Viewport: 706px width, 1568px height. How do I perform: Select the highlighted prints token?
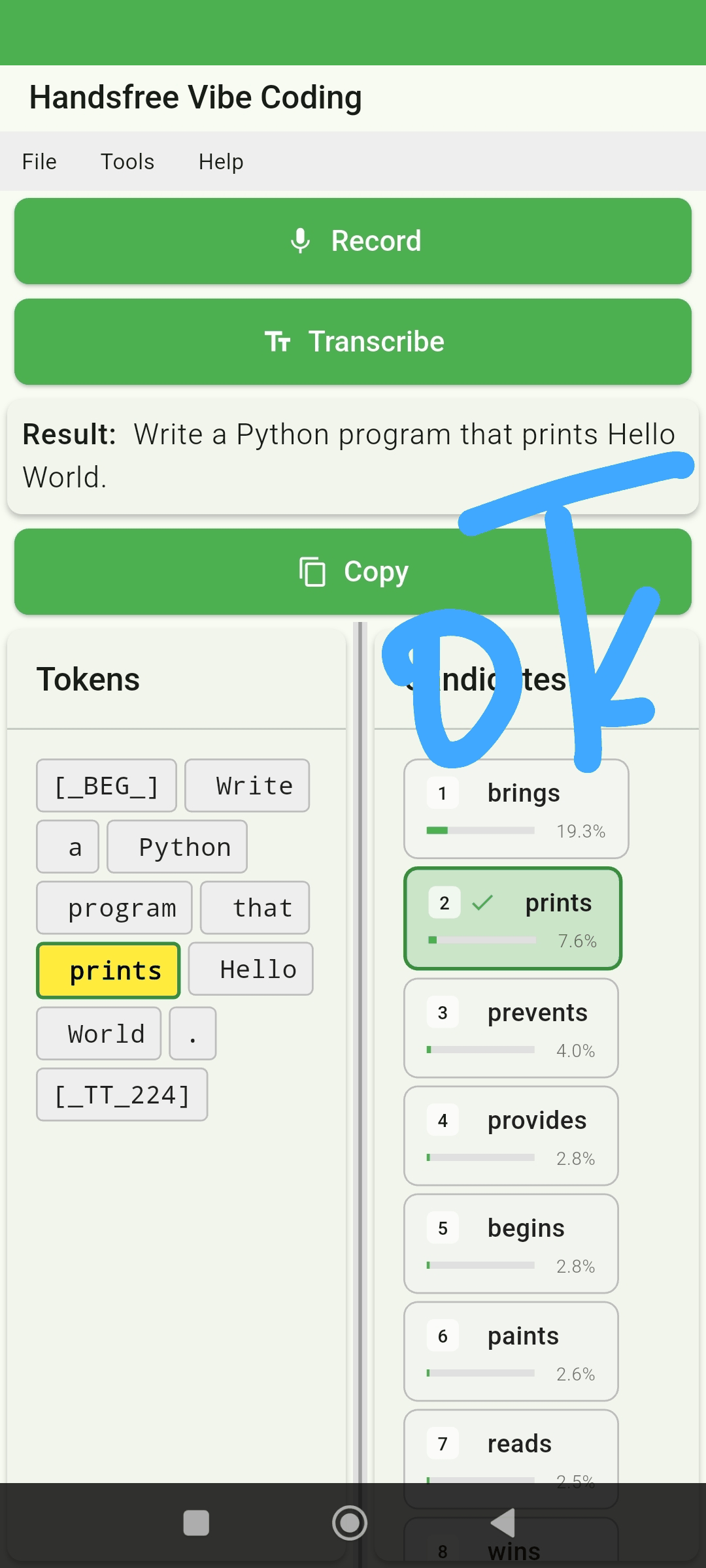tap(109, 971)
